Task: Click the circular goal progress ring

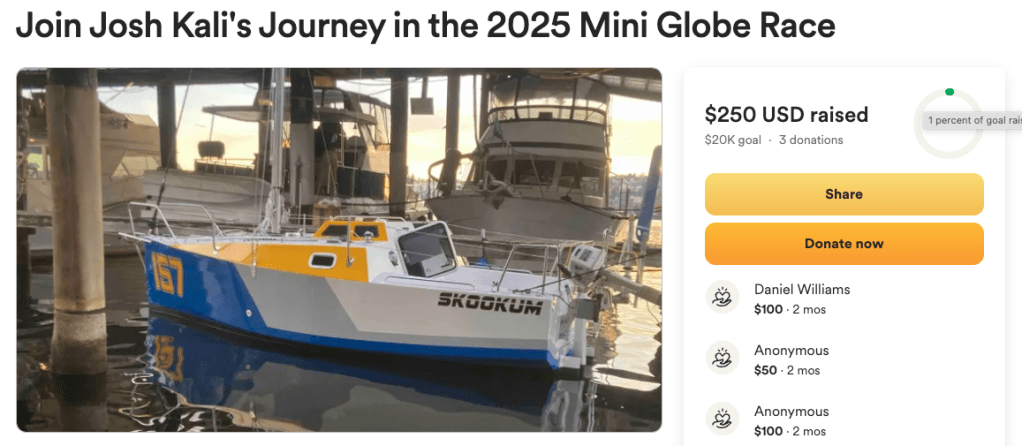Action: 947,125
